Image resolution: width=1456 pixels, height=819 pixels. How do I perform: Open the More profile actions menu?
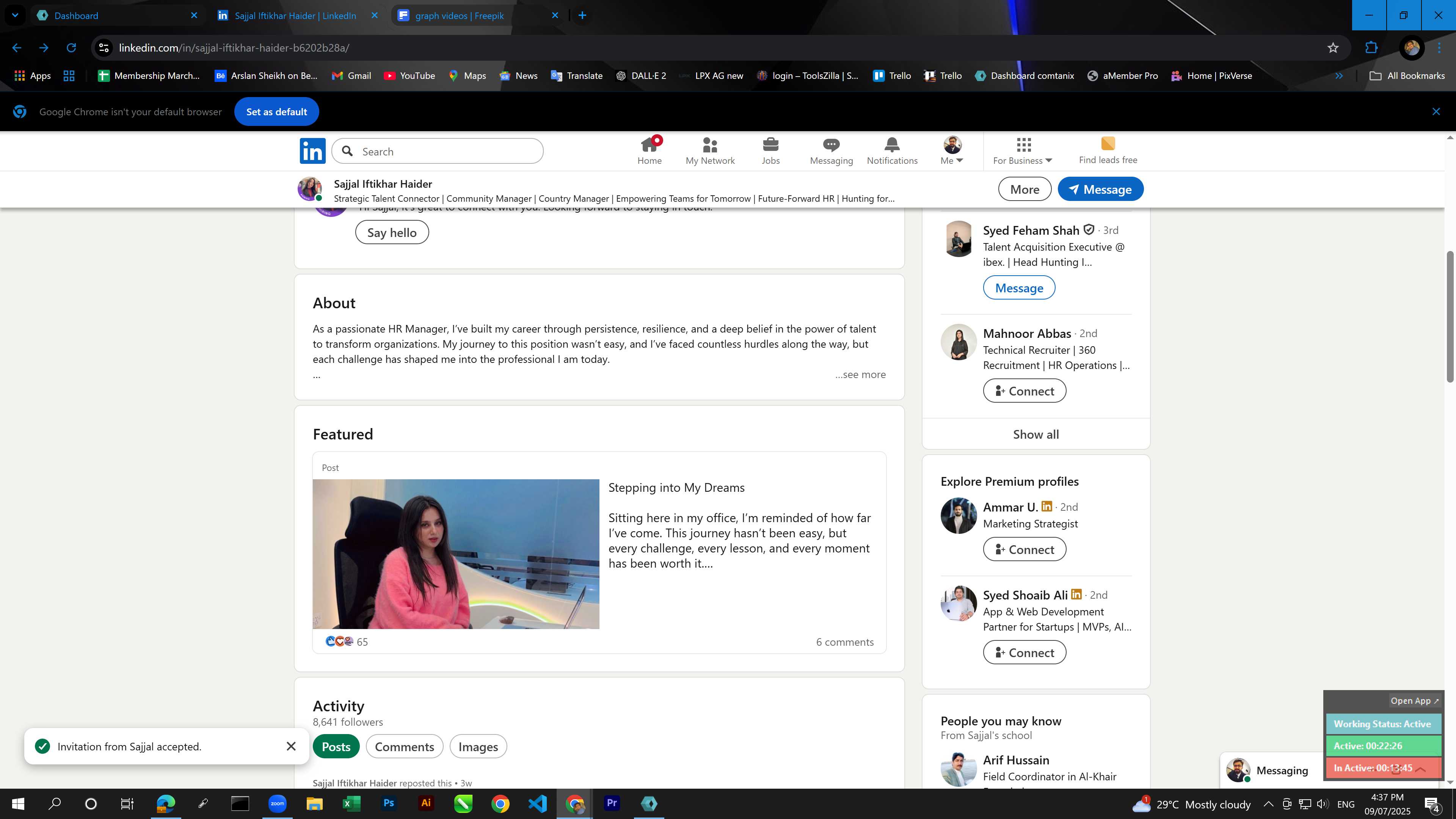click(1024, 189)
